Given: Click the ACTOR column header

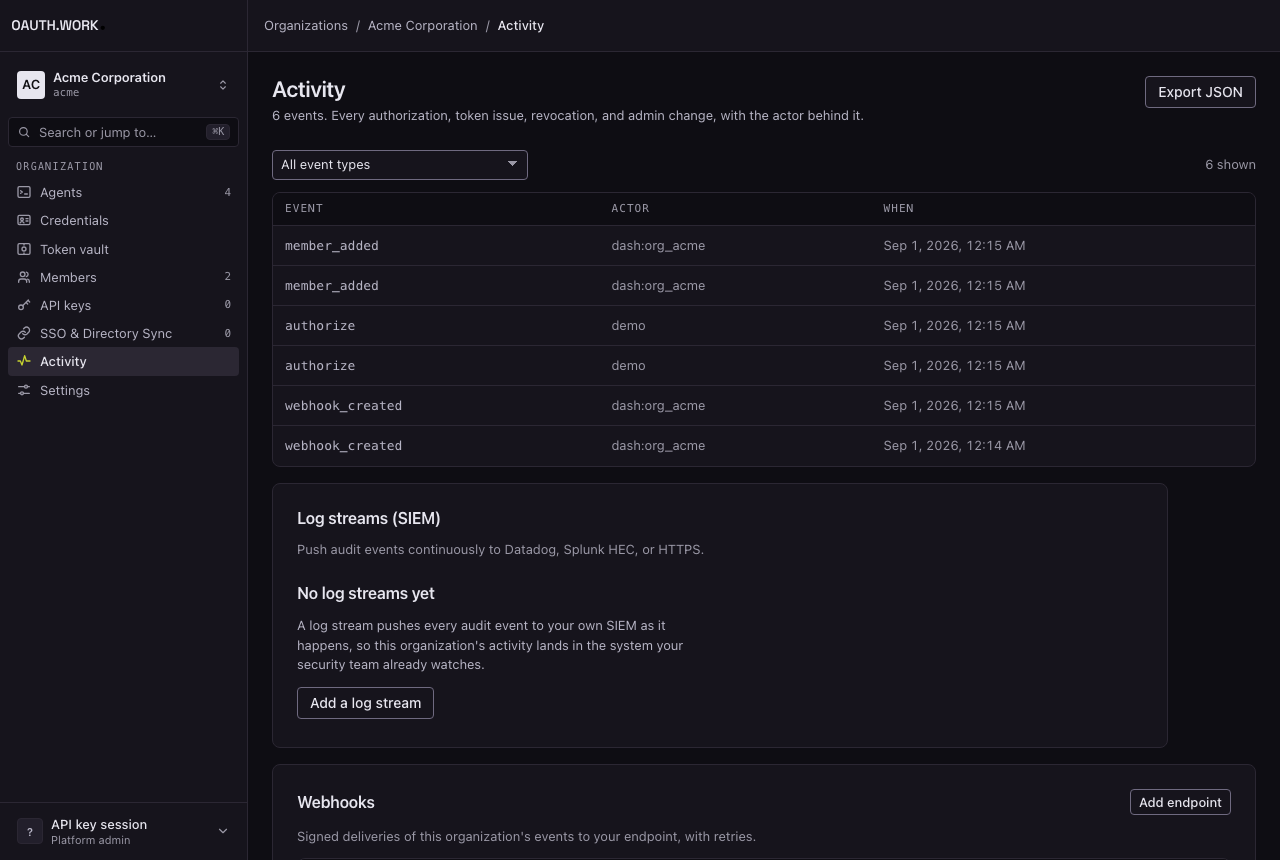Looking at the screenshot, I should 630,208.
